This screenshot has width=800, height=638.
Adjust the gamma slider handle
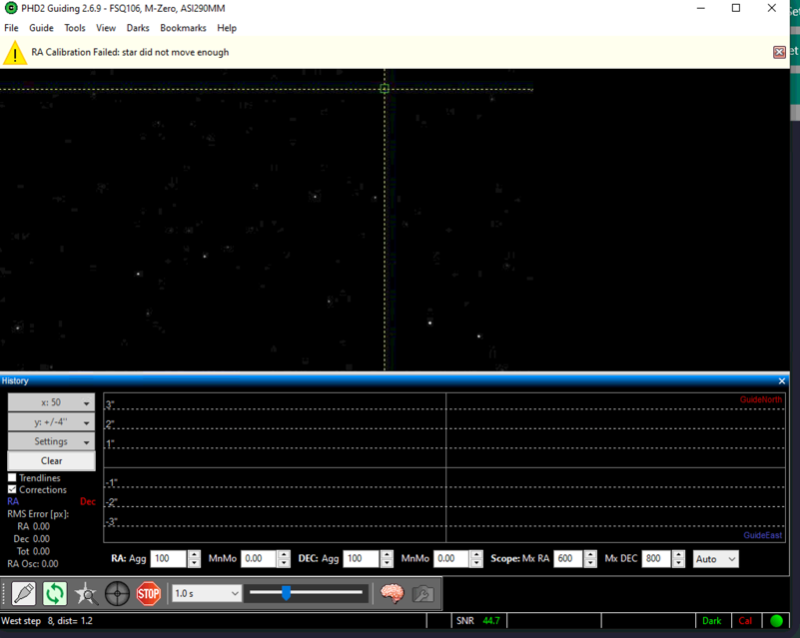[x=286, y=593]
